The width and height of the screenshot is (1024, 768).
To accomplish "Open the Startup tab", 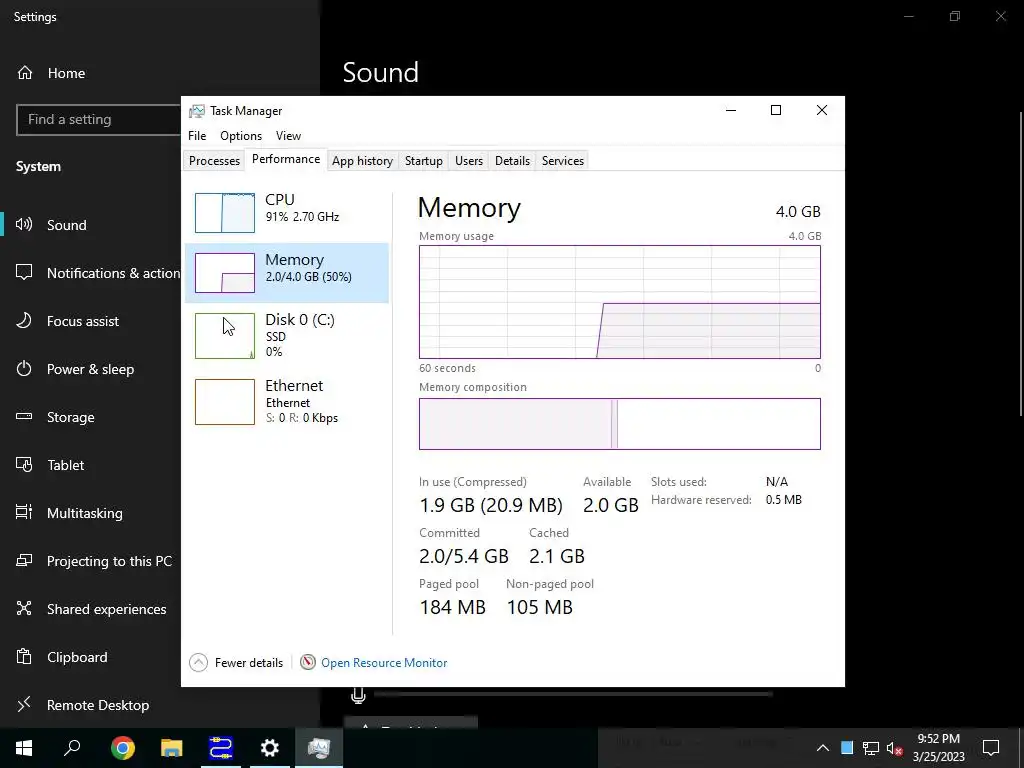I will click(423, 161).
